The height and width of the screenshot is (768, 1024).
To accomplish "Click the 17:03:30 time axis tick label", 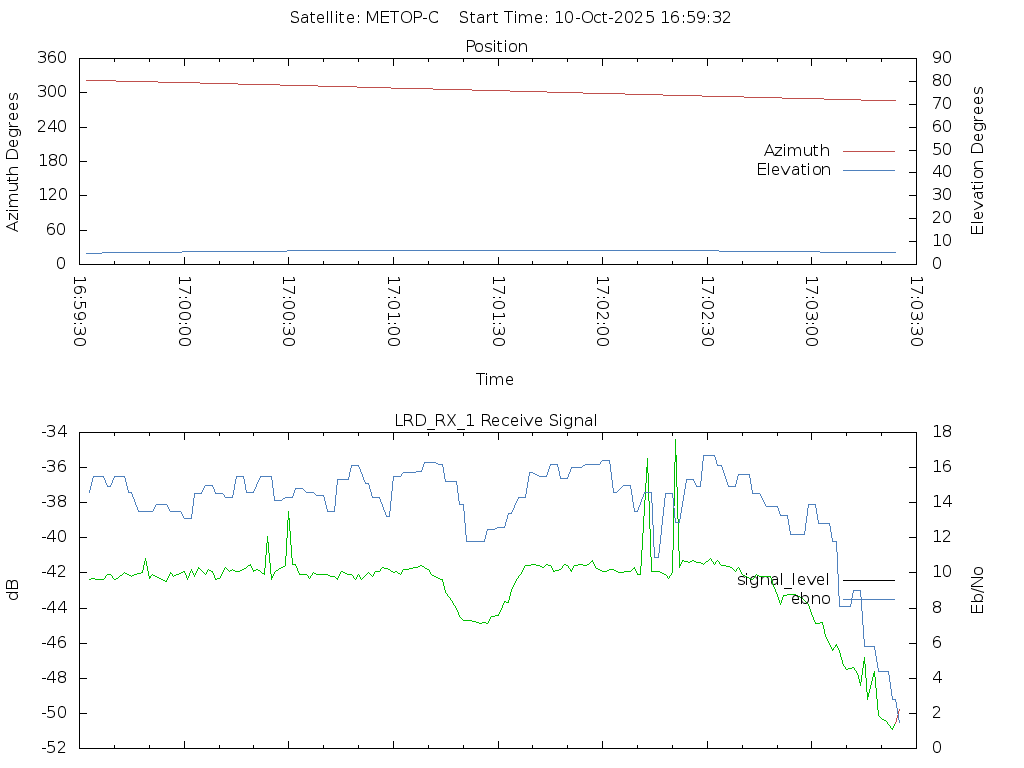I will pos(916,312).
